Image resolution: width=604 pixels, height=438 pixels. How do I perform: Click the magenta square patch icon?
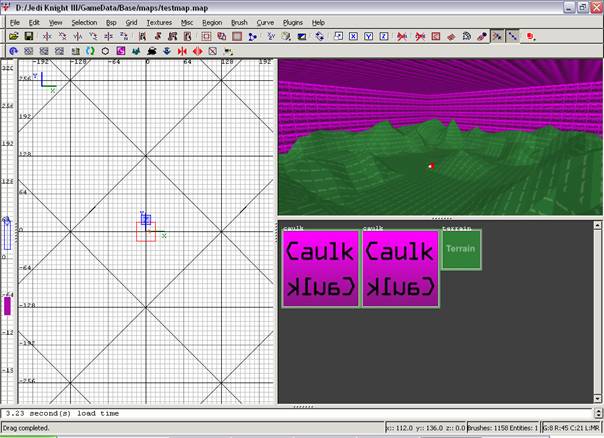coord(121,51)
